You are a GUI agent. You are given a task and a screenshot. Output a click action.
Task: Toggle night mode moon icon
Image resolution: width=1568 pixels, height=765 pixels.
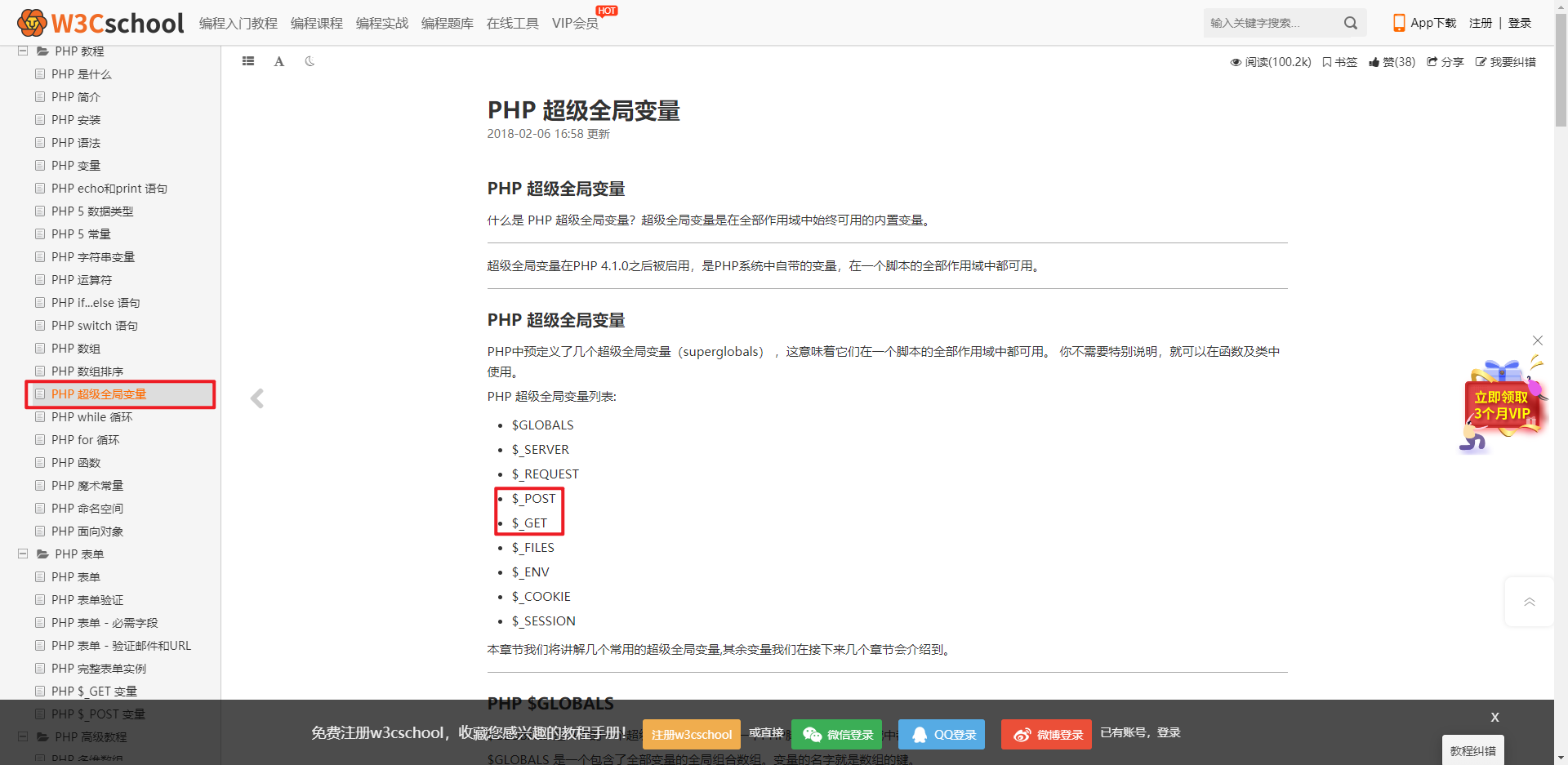tap(310, 61)
